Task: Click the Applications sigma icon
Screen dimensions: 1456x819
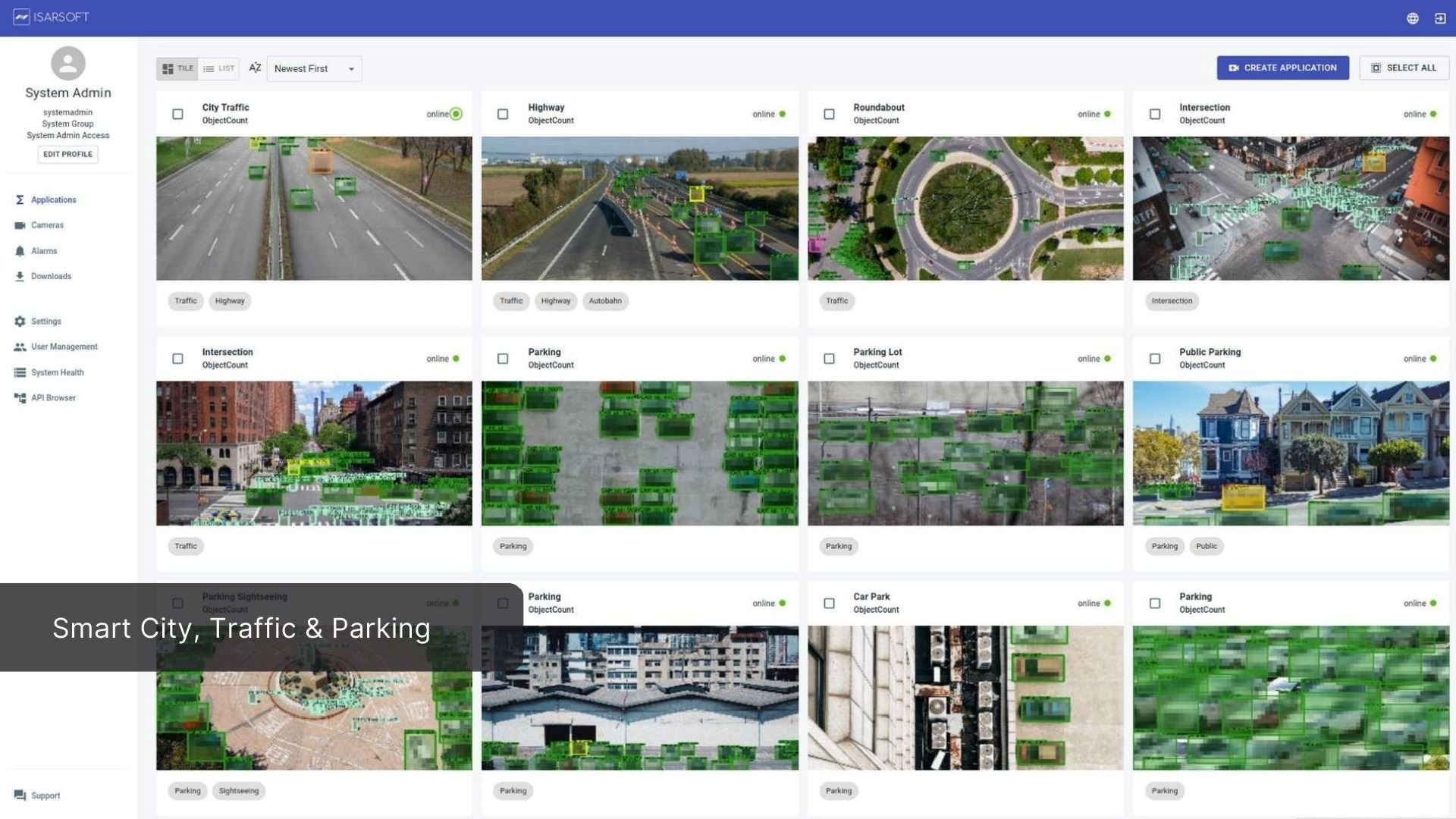Action: point(20,199)
